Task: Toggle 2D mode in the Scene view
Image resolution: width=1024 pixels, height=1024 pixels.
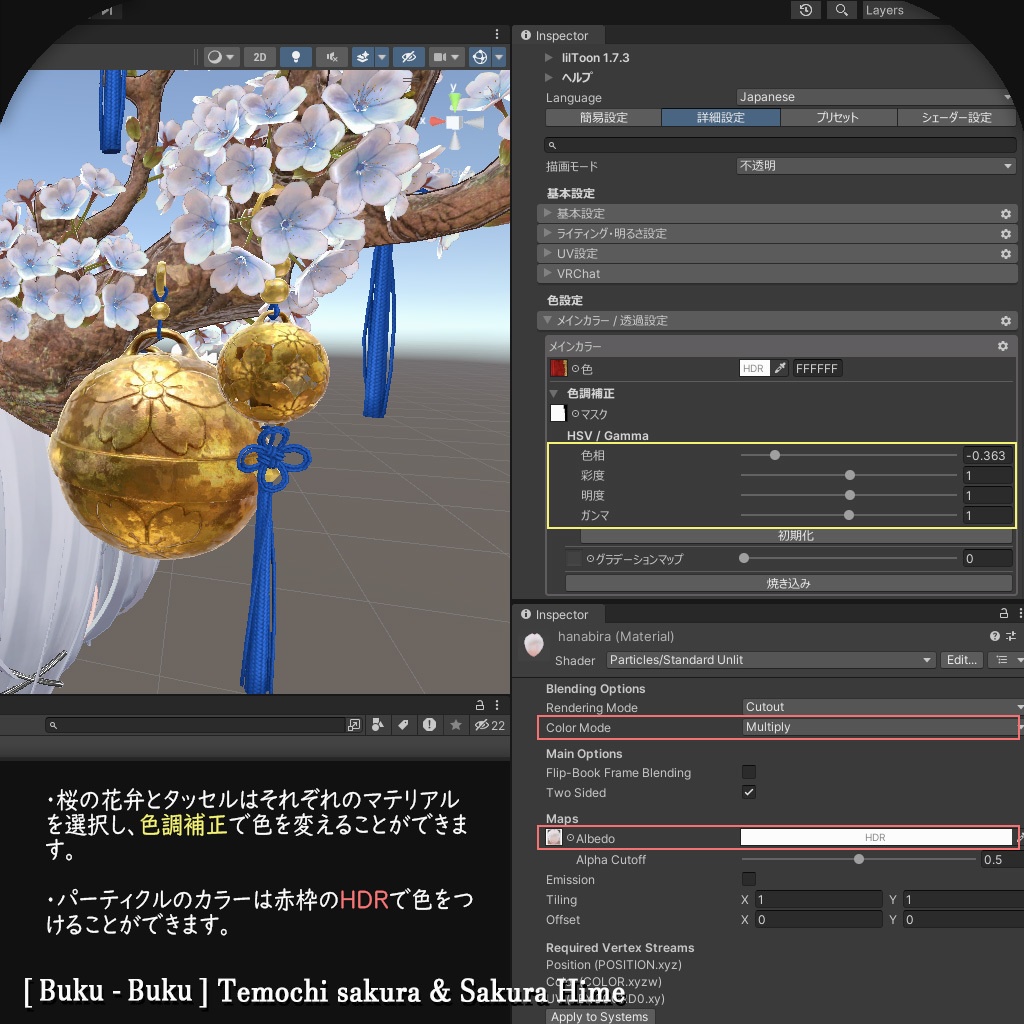Action: point(259,57)
